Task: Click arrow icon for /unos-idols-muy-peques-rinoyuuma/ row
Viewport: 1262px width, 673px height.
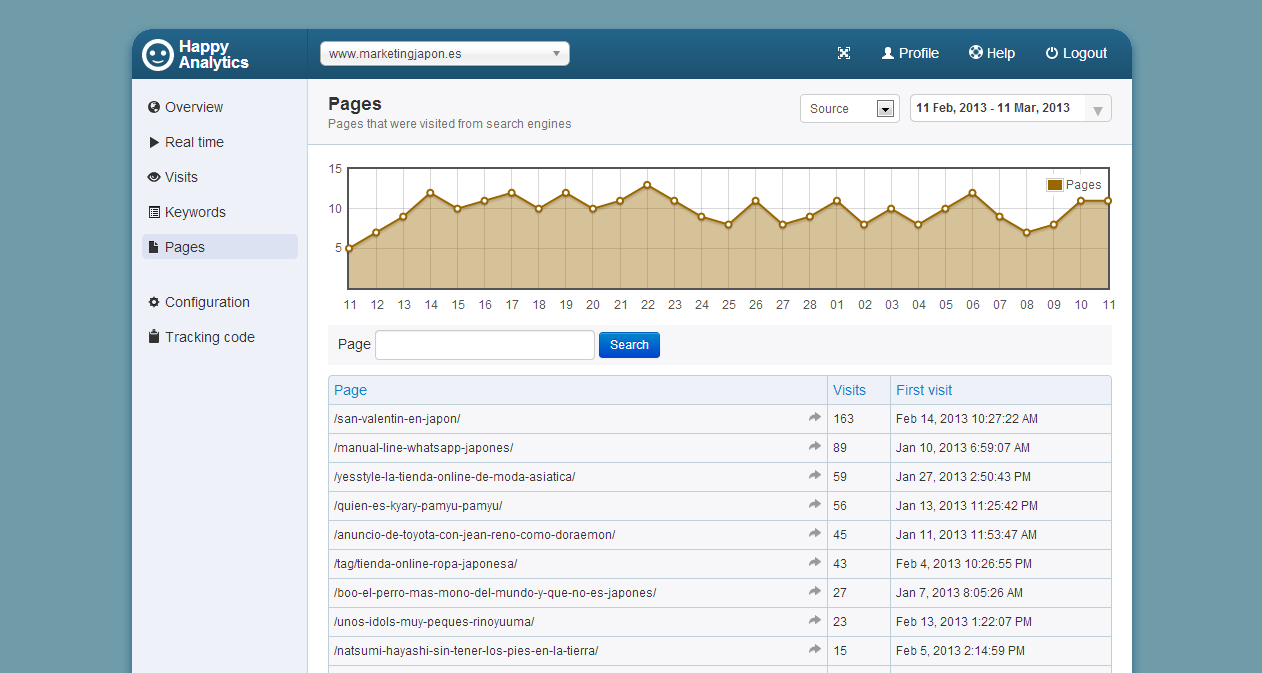Action: (x=815, y=621)
